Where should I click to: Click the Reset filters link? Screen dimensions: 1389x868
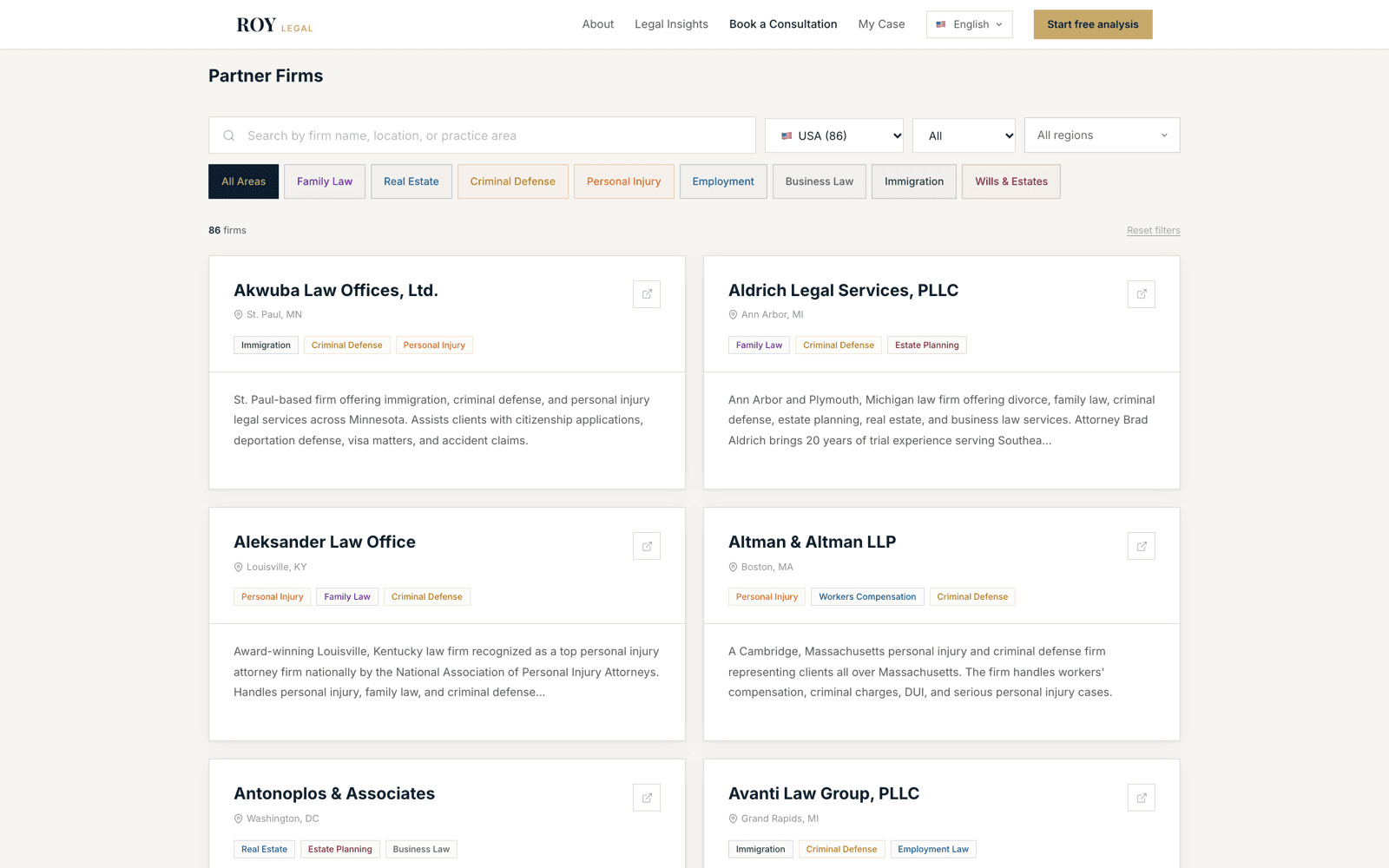pyautogui.click(x=1154, y=231)
